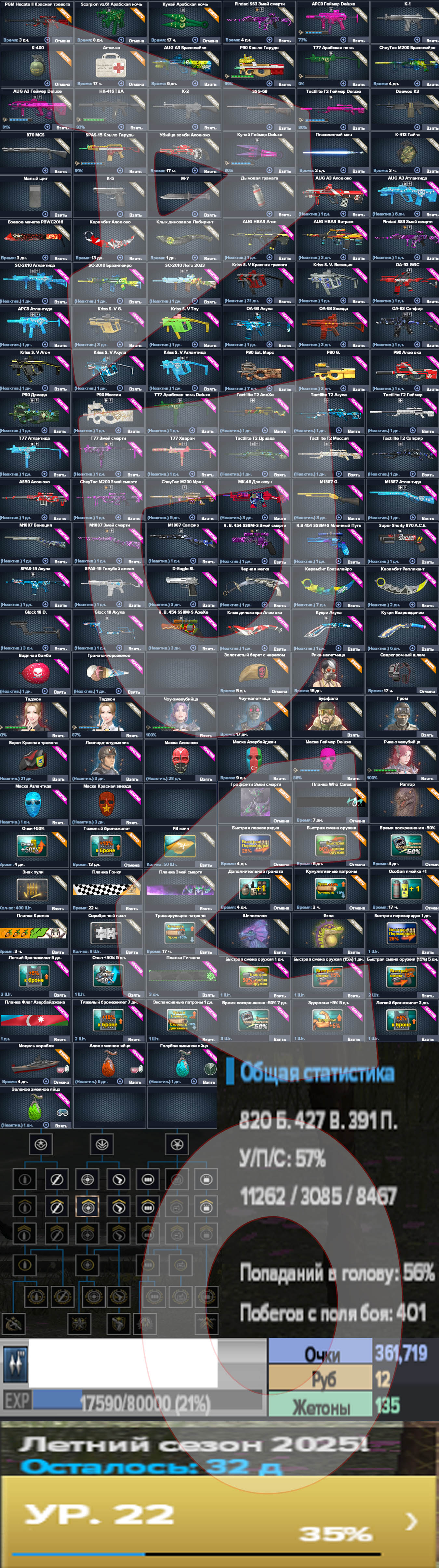This screenshot has height=1568, width=439.
Task: Open the Общая статистика section
Action: tap(317, 1072)
